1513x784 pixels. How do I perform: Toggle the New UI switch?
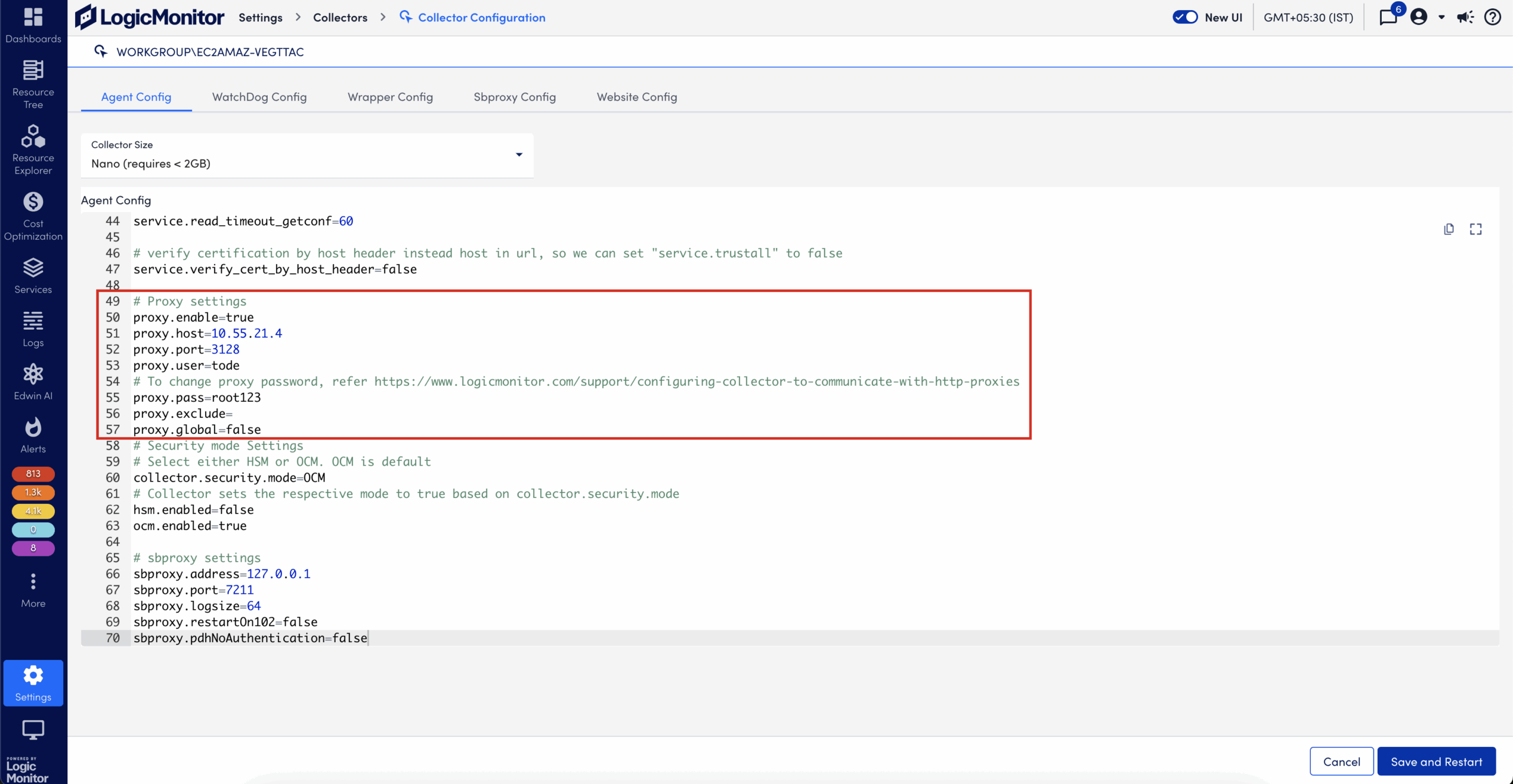1185,17
